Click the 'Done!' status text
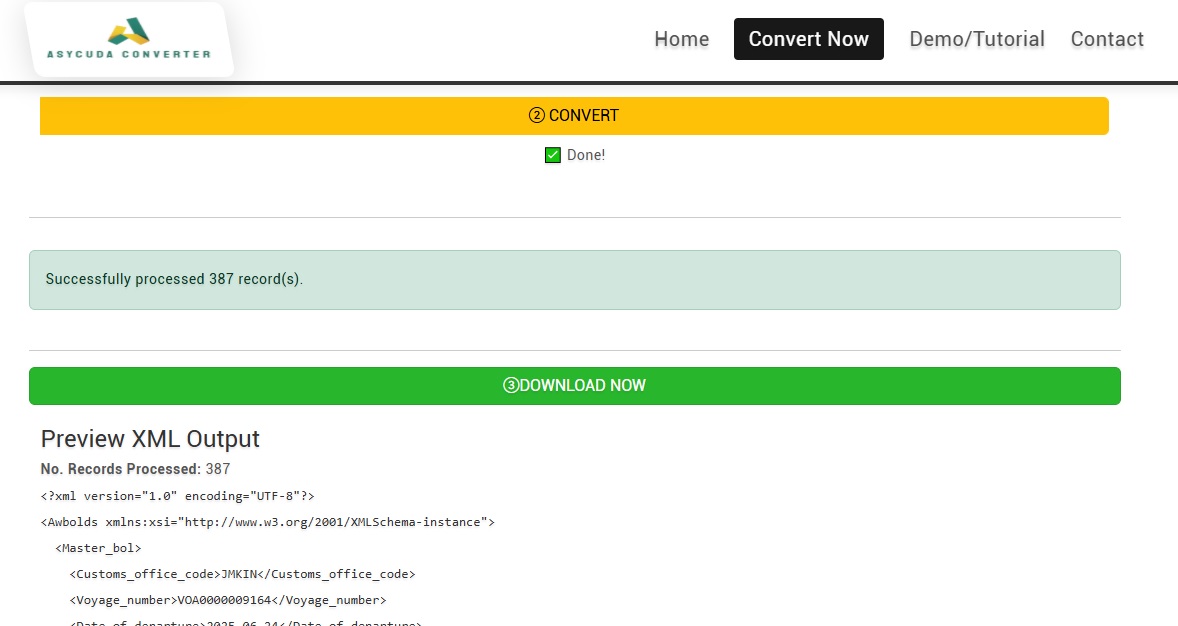This screenshot has height=626, width=1178. (586, 155)
